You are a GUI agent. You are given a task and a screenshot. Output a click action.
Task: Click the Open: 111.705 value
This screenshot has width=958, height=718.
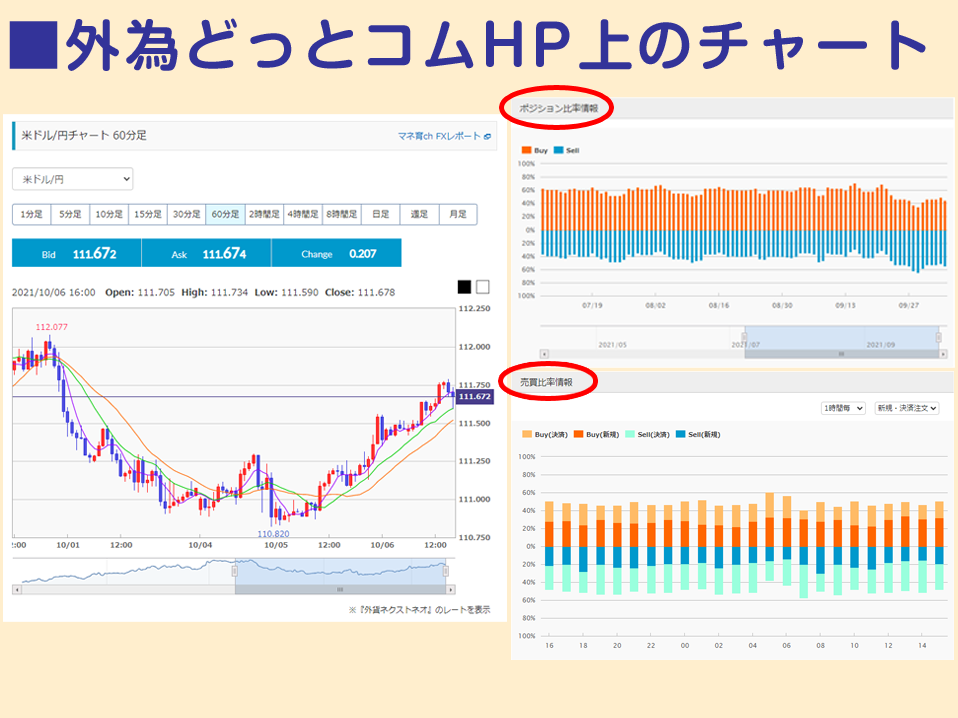(x=140, y=293)
